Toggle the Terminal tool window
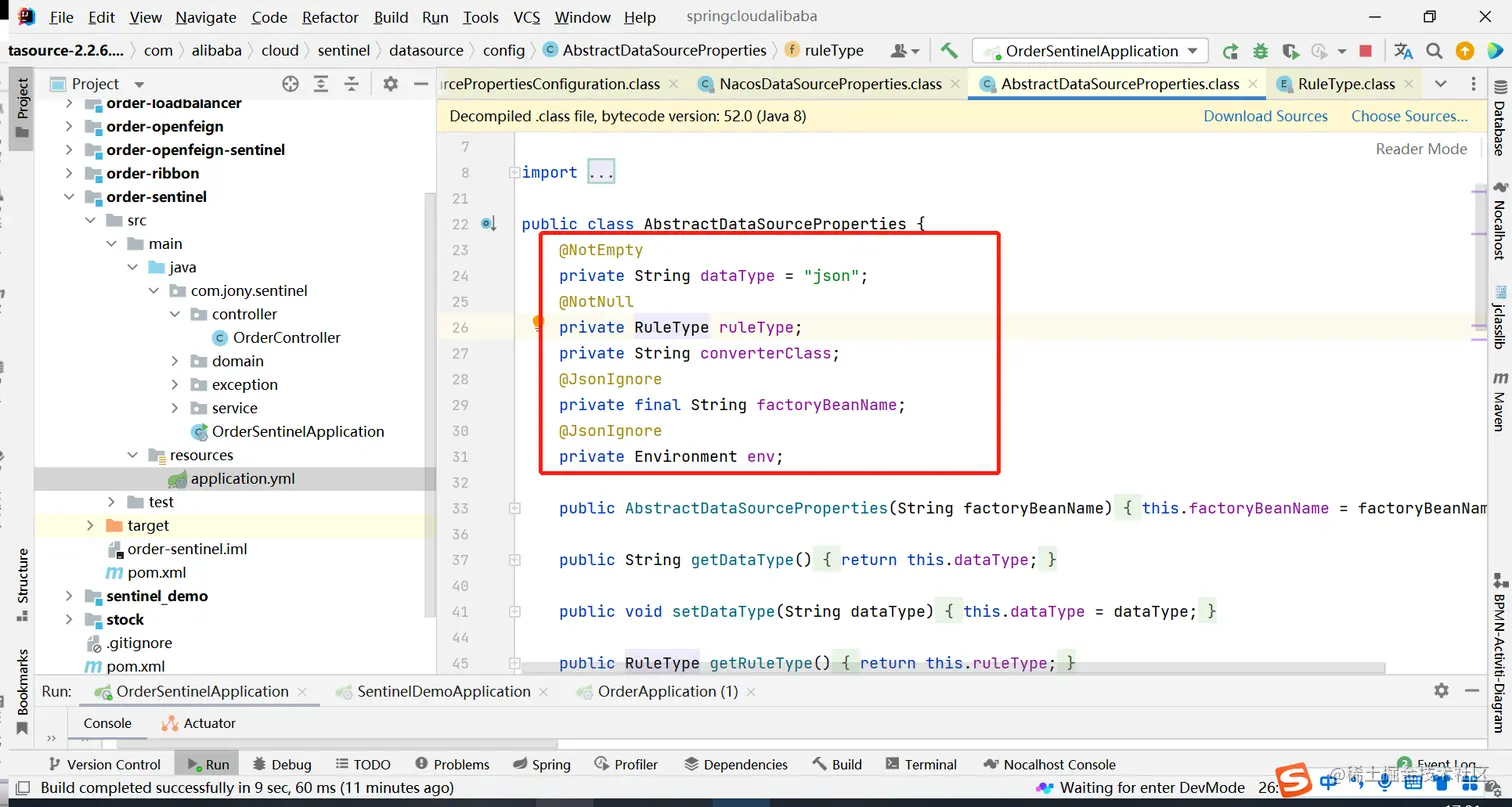1512x807 pixels. point(921,764)
